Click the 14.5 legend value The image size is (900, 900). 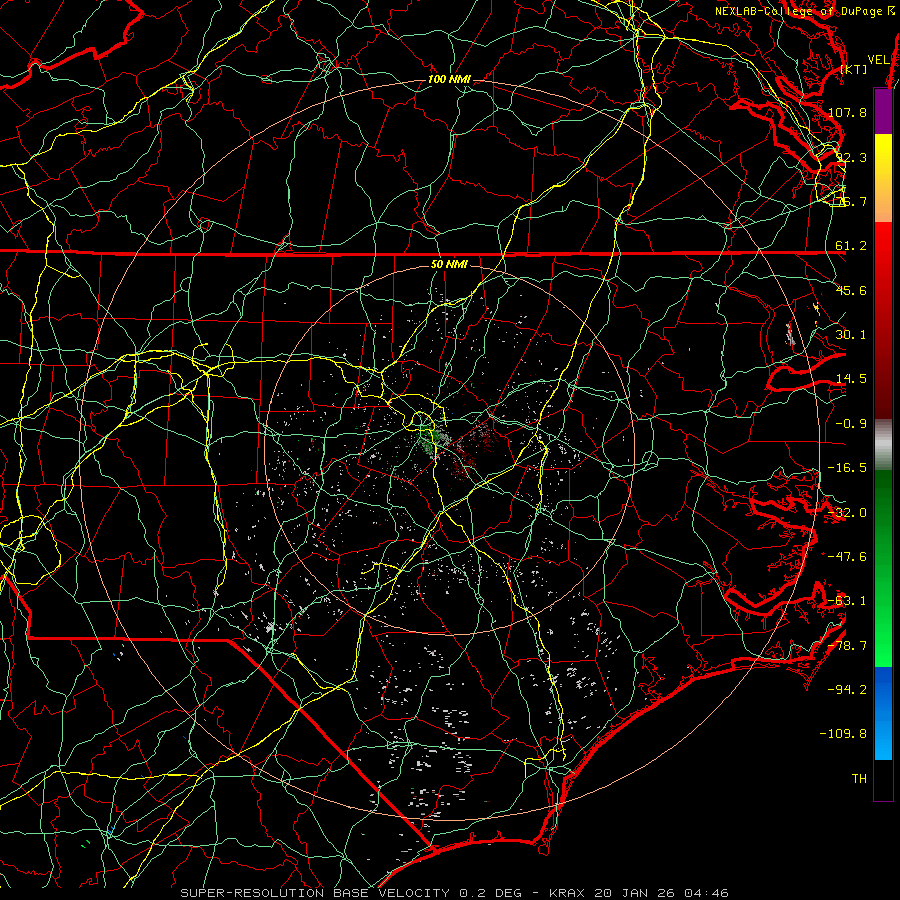click(x=851, y=379)
